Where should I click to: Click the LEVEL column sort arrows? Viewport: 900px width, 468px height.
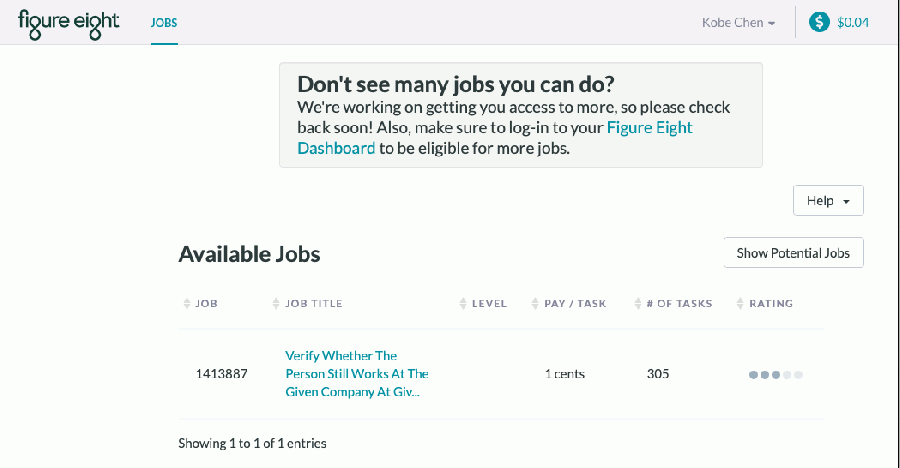(x=463, y=304)
